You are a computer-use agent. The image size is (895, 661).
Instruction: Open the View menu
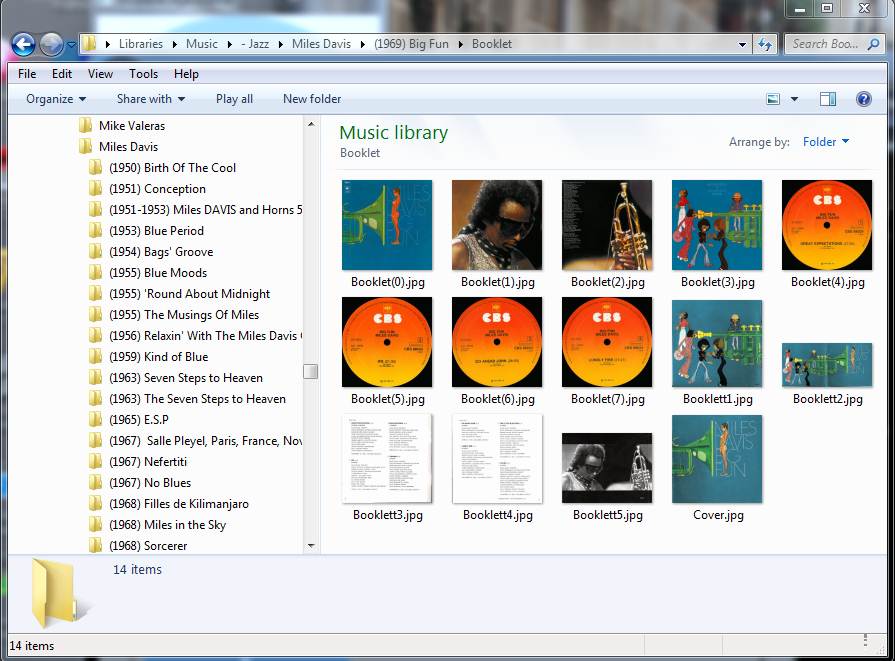[100, 73]
